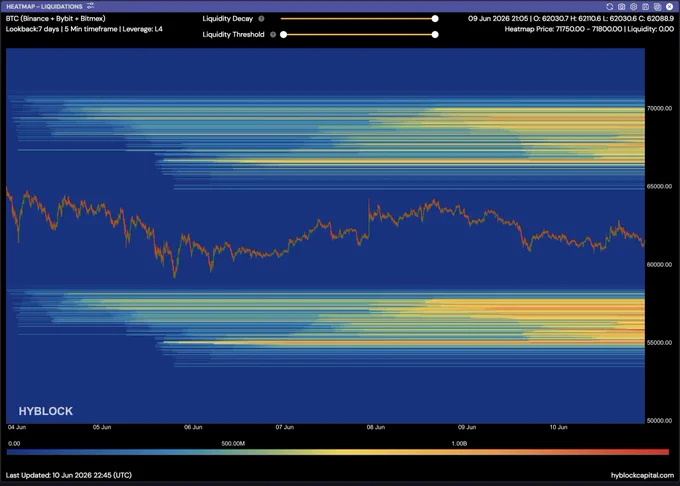Click the OHLC readout for 09 Jun 2026
Viewport: 680px width, 486px height.
click(571, 19)
